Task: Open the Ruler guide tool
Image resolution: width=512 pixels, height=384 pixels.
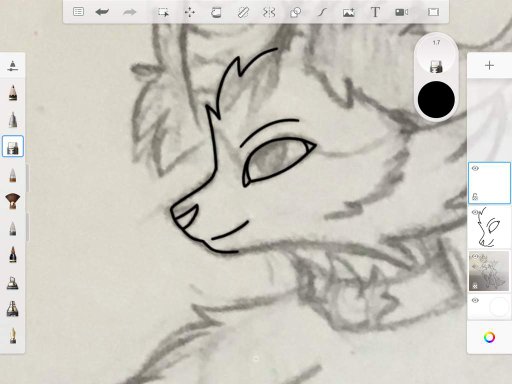Action: (243, 12)
